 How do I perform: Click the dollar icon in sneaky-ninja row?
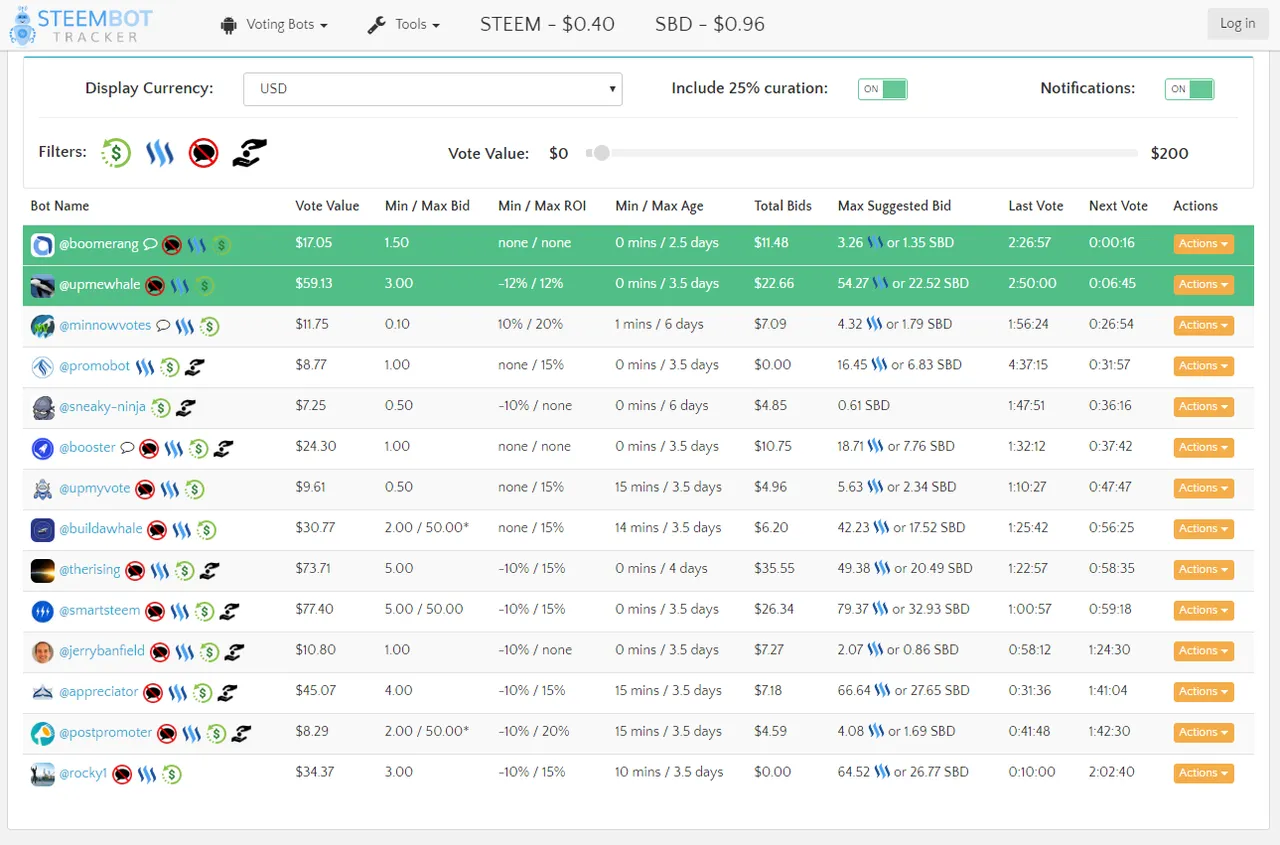pyautogui.click(x=160, y=408)
